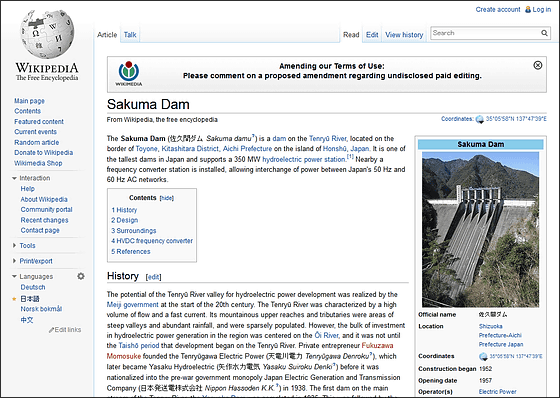Click the infobox coordinates globe icon
Screen dimensions: 560x398
483,356
